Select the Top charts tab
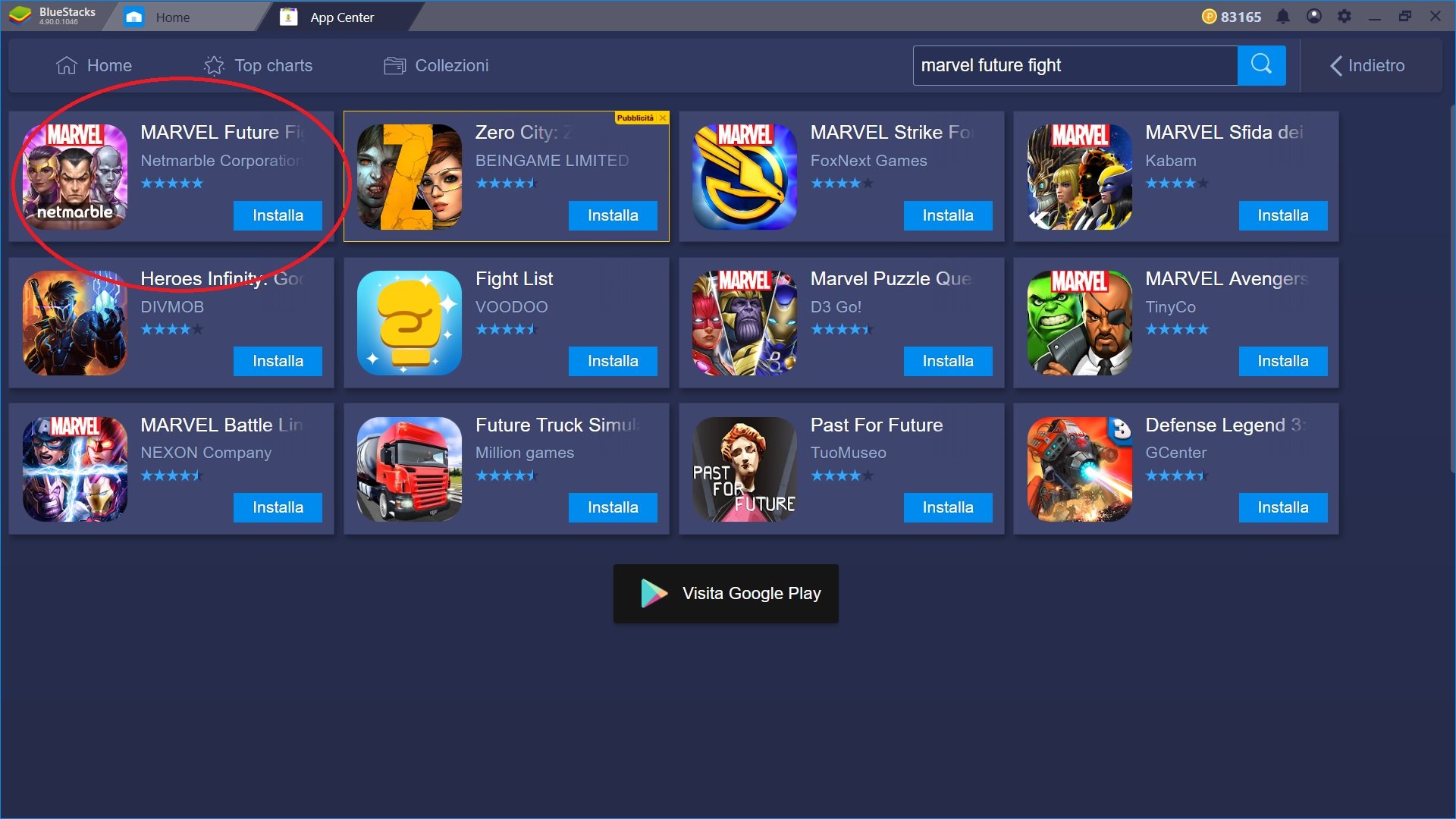Image resolution: width=1456 pixels, height=819 pixels. 256,65
